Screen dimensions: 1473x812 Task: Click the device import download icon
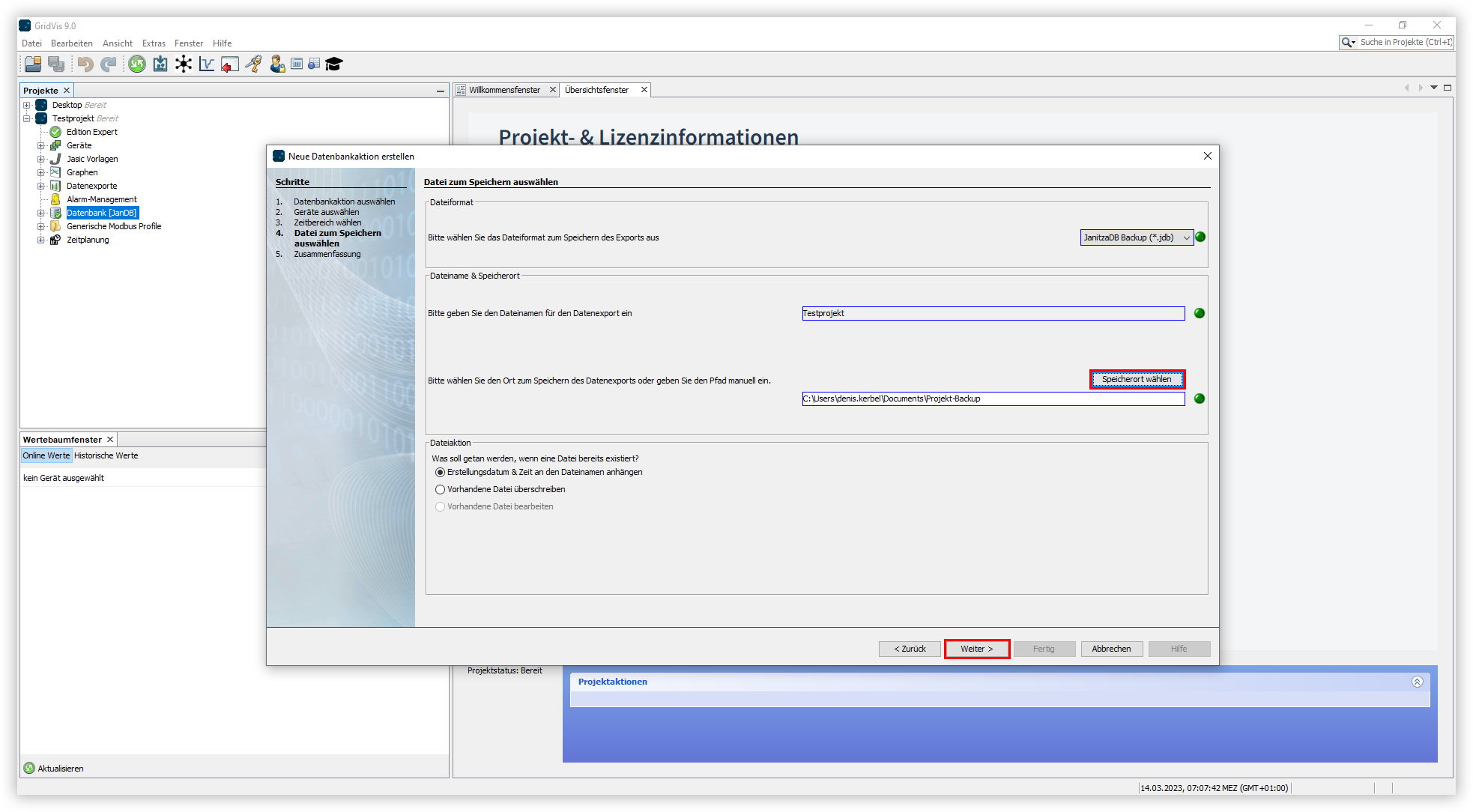tap(160, 64)
